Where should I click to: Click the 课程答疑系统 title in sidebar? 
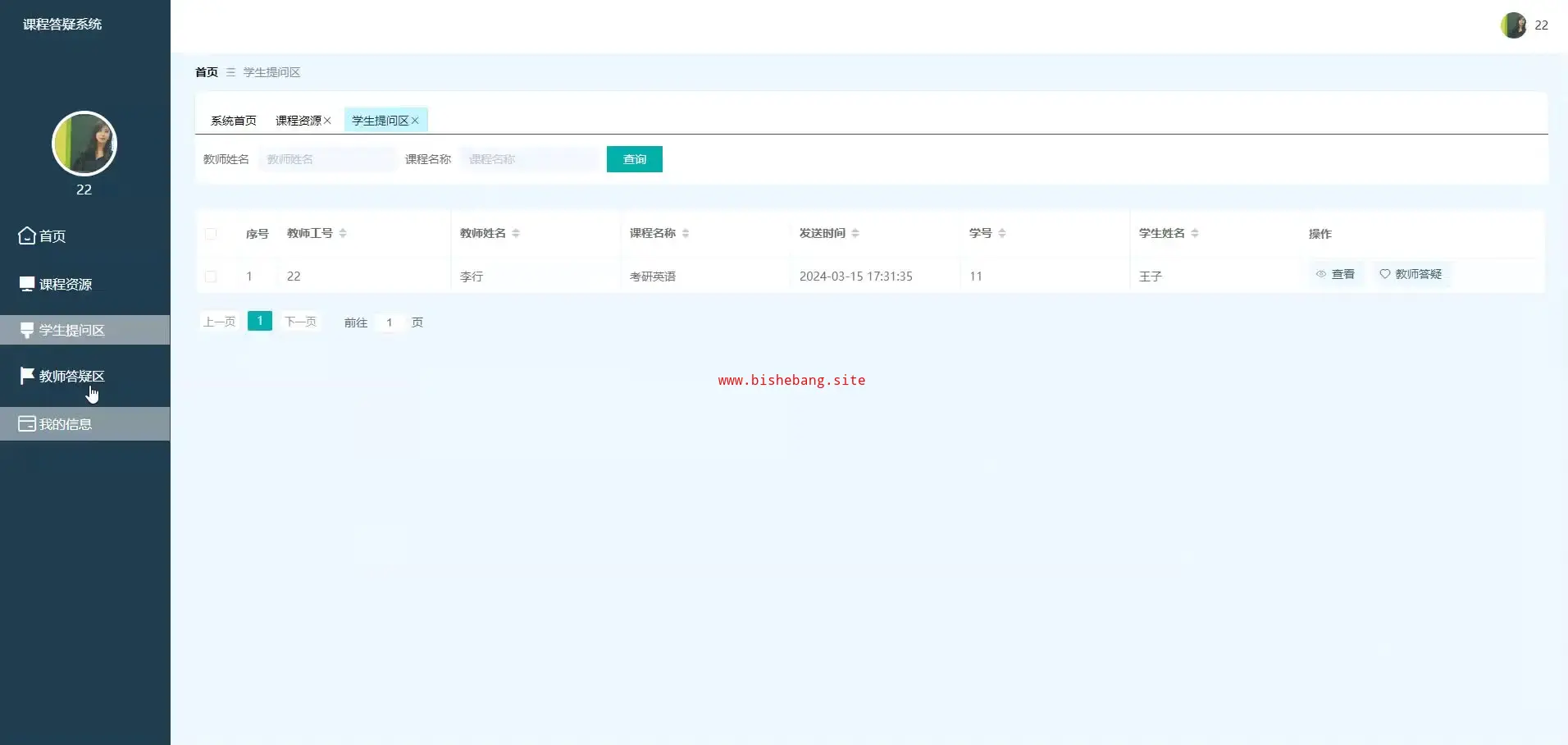pos(62,25)
